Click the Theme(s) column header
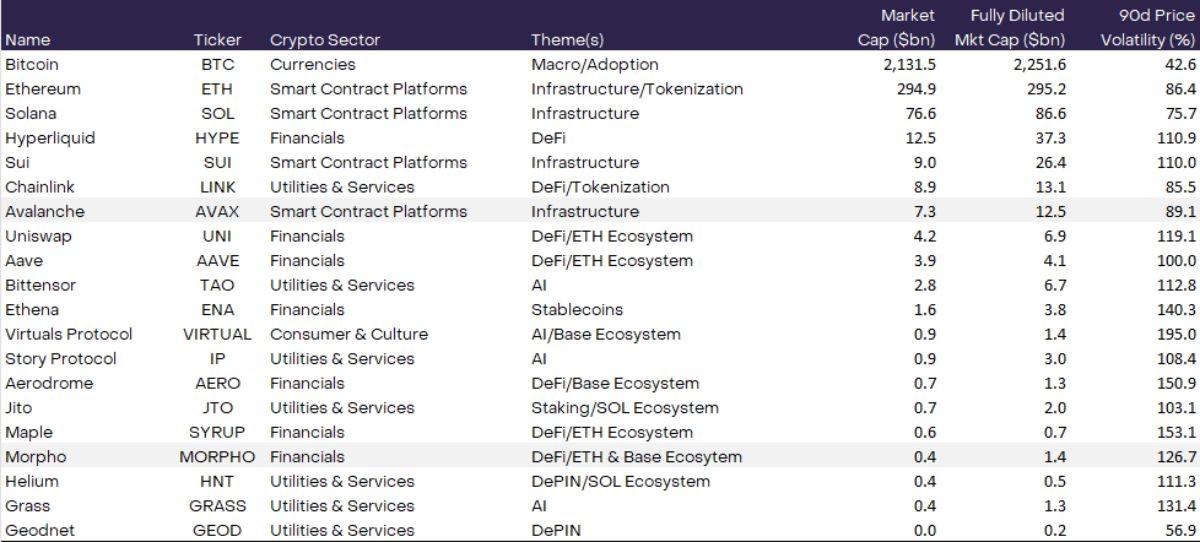Image resolution: width=1200 pixels, height=542 pixels. (x=567, y=40)
